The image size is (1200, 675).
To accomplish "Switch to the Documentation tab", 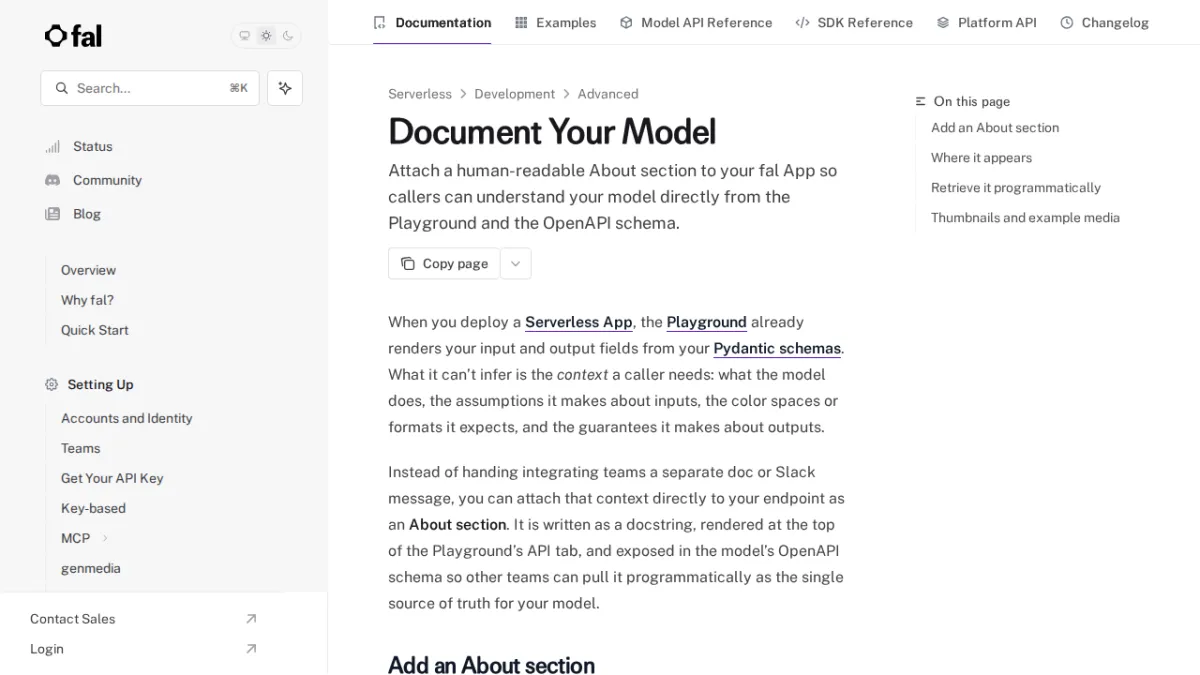I will pyautogui.click(x=432, y=22).
